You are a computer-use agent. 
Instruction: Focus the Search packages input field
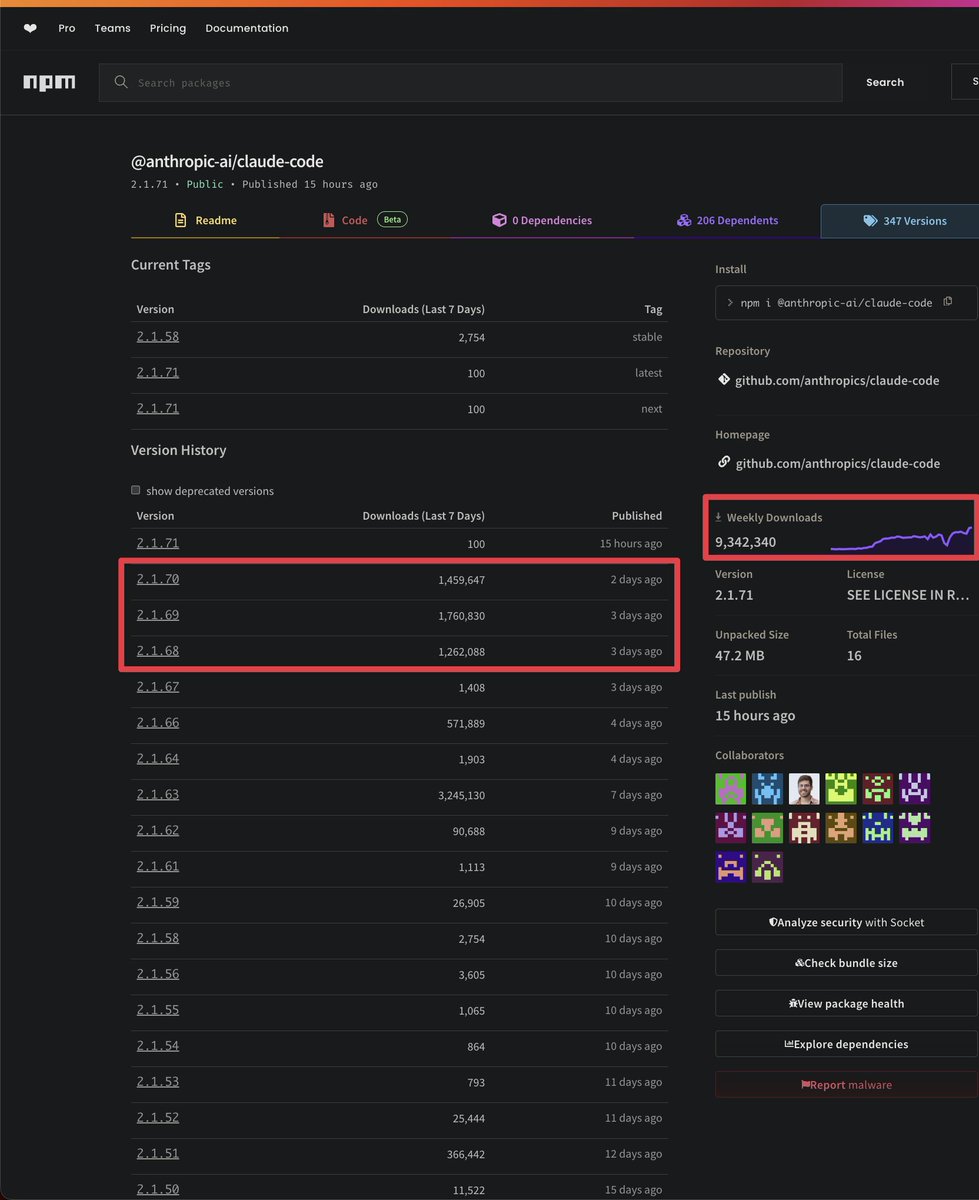coord(470,82)
